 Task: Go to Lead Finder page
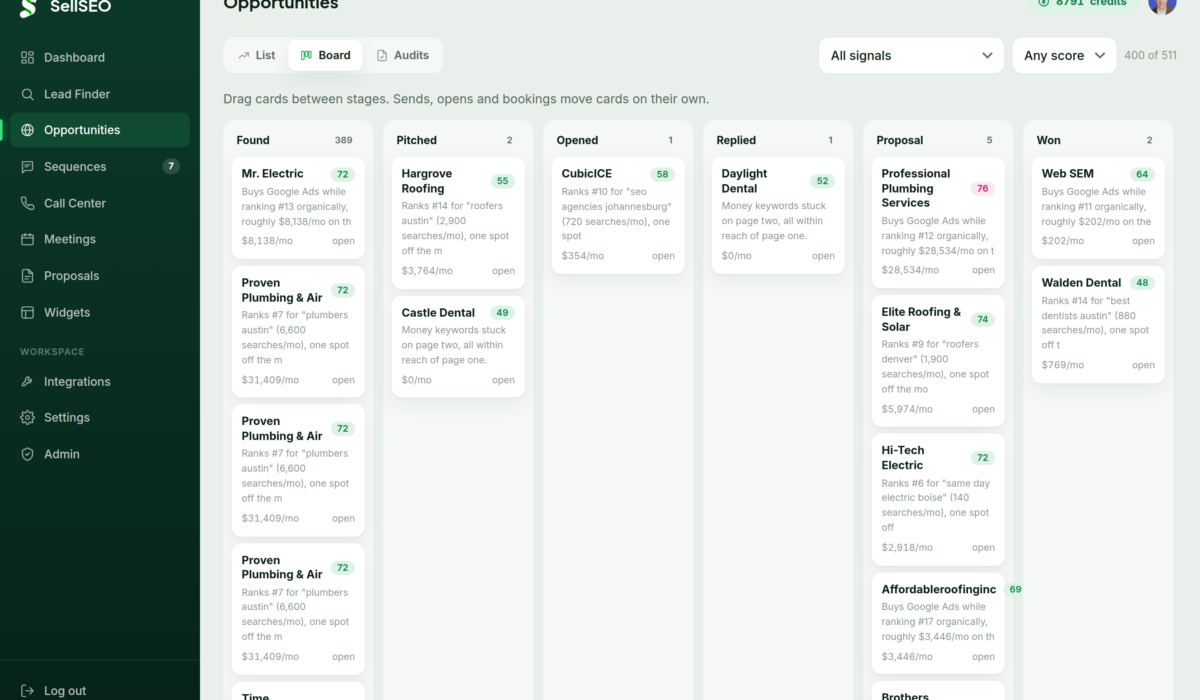click(100, 94)
